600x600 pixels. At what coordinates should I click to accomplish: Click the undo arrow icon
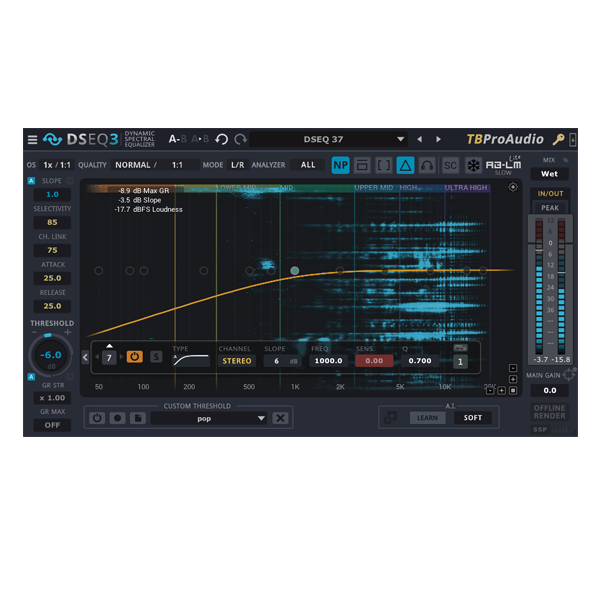(x=222, y=139)
